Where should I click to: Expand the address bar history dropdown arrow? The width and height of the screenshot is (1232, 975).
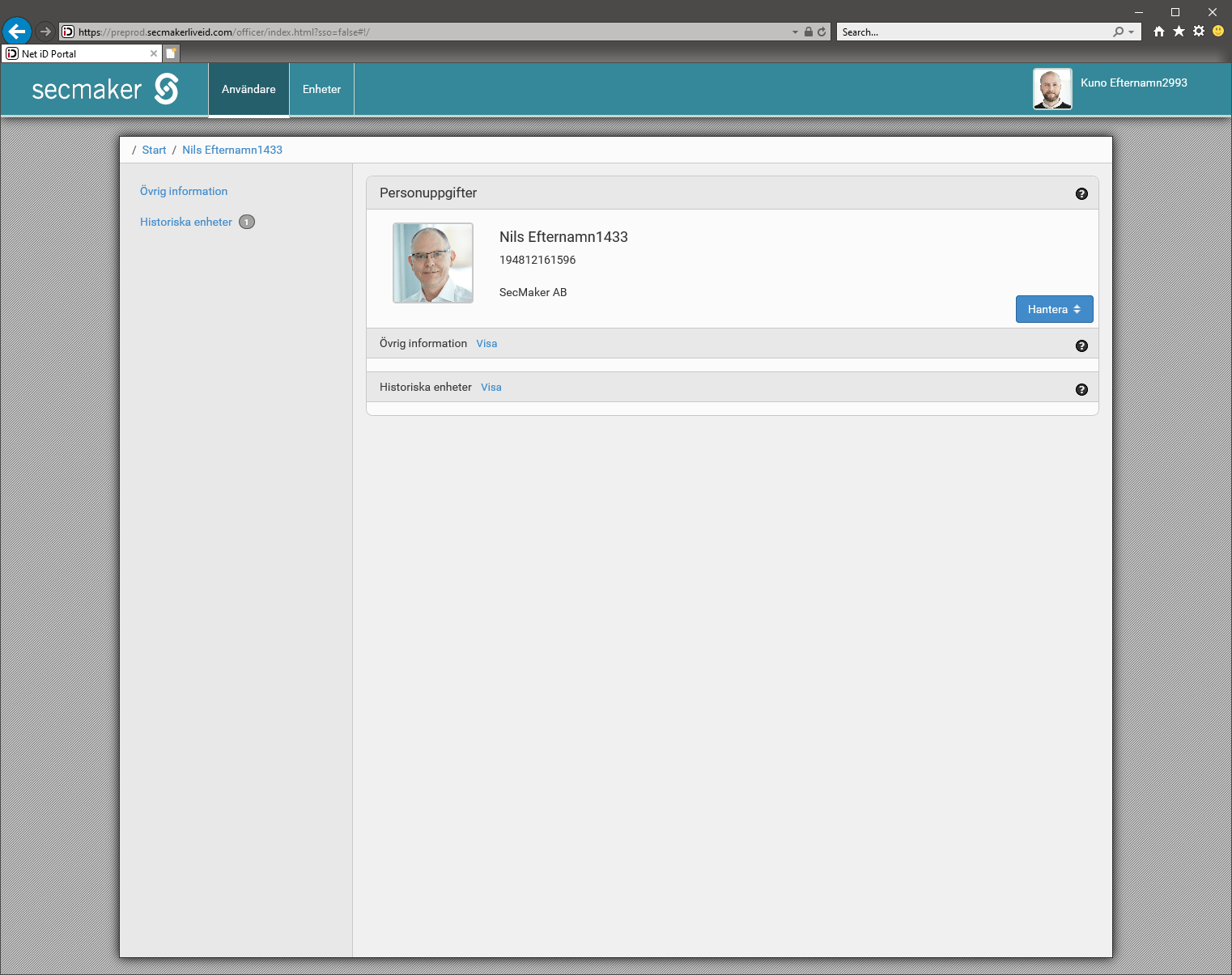[795, 32]
